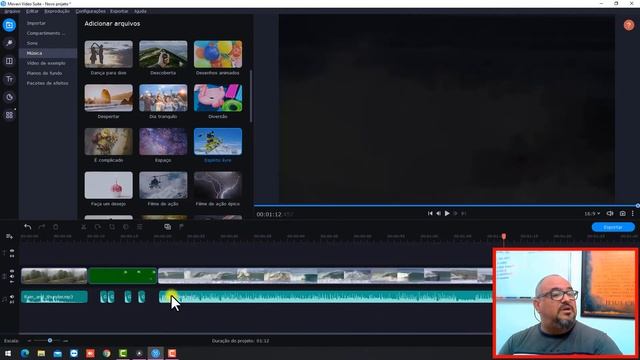Open the Import tab in the left sidebar
The height and width of the screenshot is (360, 640).
pyautogui.click(x=9, y=25)
